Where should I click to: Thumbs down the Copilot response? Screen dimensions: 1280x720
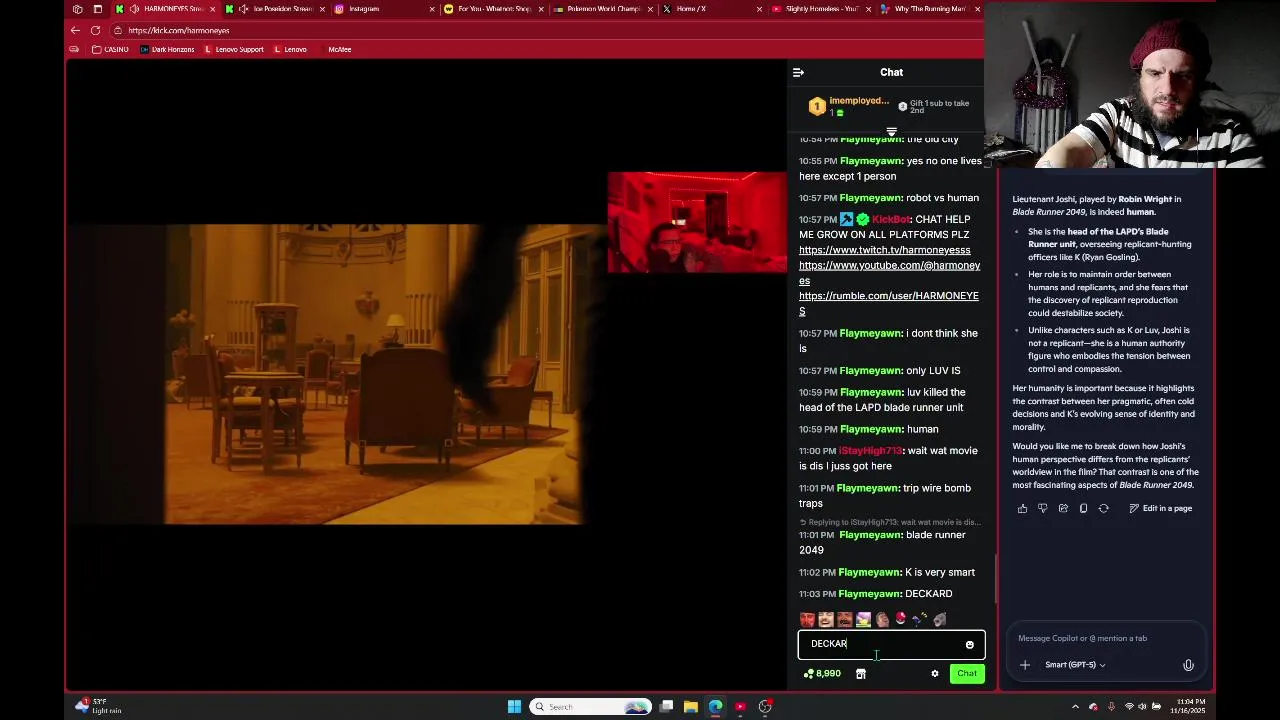[1042, 509]
